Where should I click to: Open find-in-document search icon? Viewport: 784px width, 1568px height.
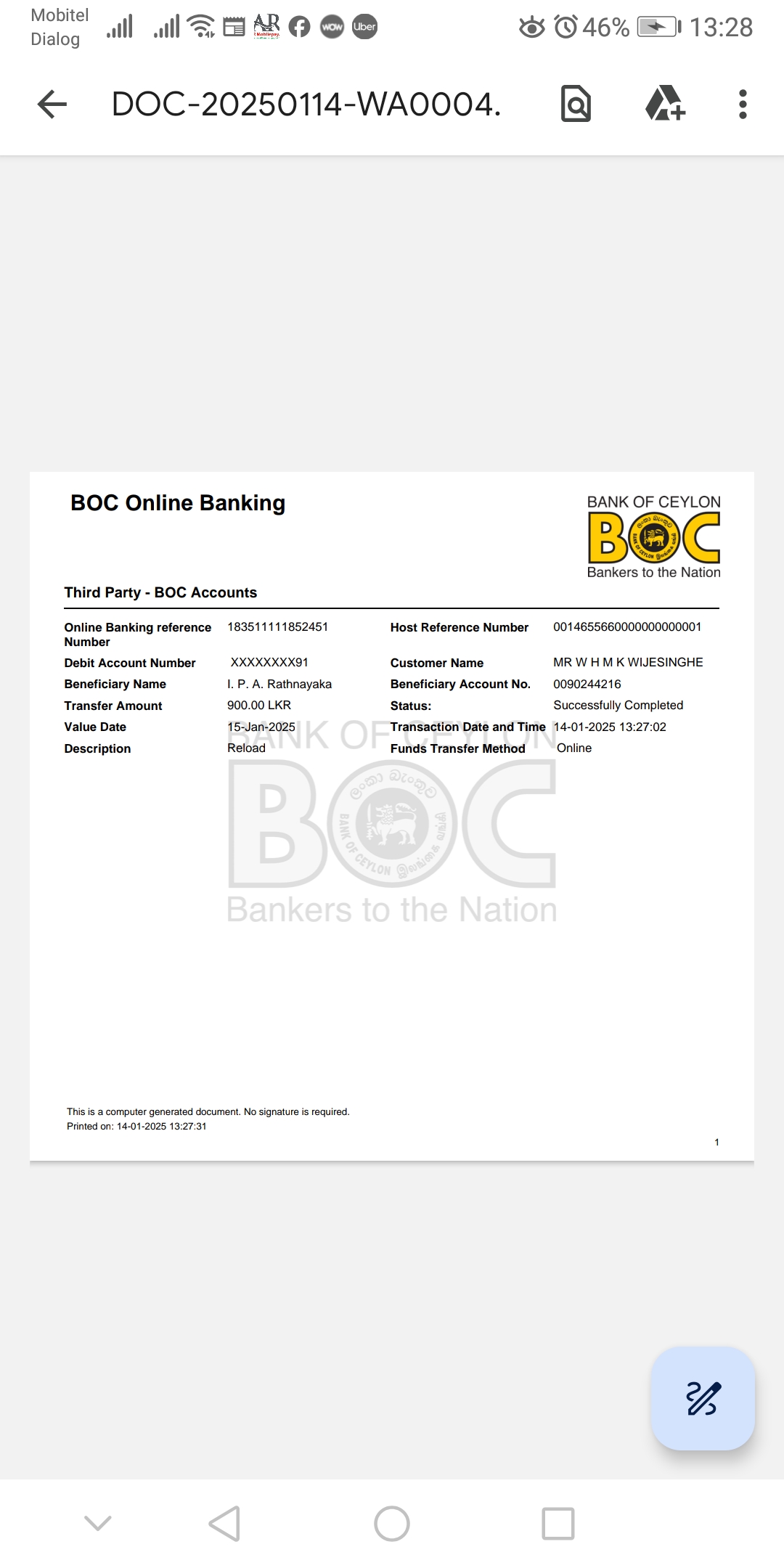pyautogui.click(x=576, y=105)
